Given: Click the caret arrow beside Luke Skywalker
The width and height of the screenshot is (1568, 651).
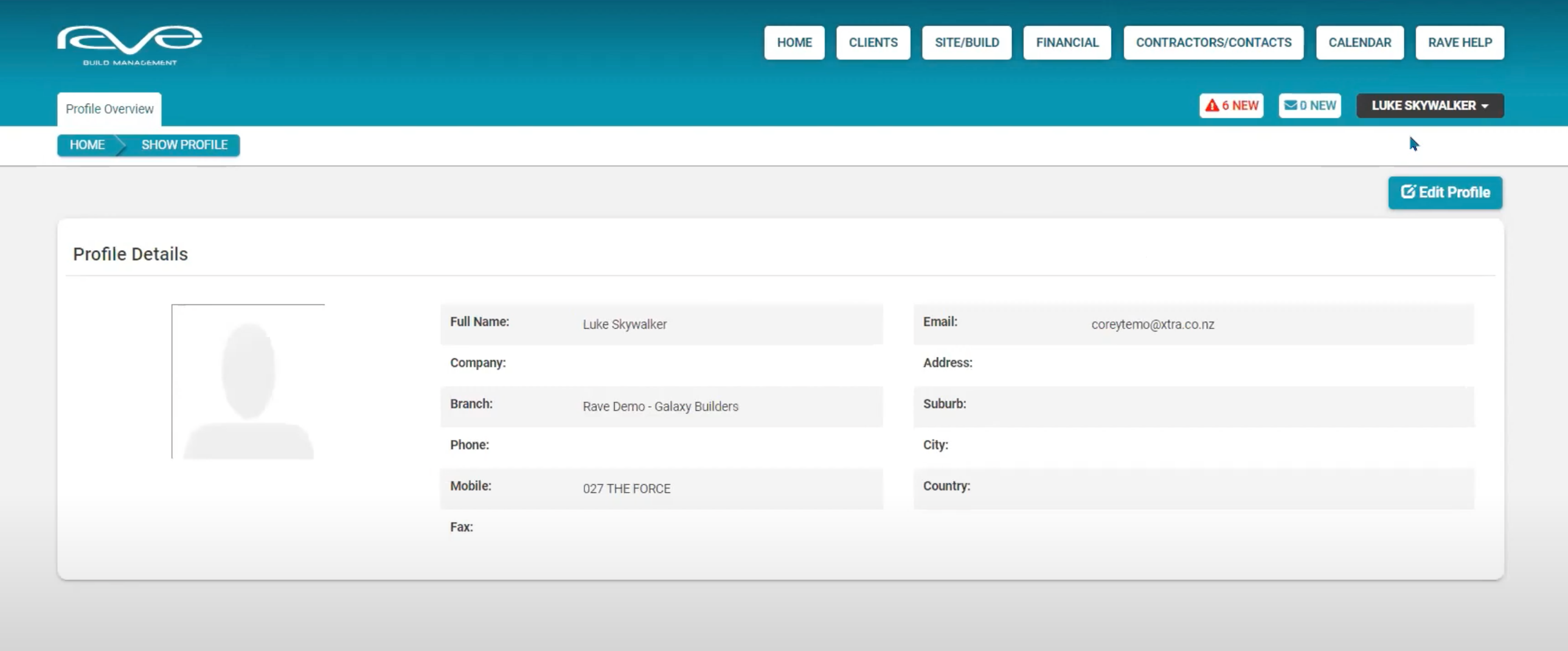Looking at the screenshot, I should (x=1485, y=106).
